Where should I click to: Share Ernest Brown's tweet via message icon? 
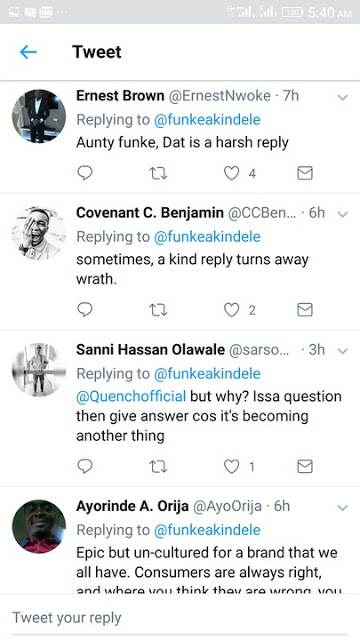pyautogui.click(x=304, y=173)
